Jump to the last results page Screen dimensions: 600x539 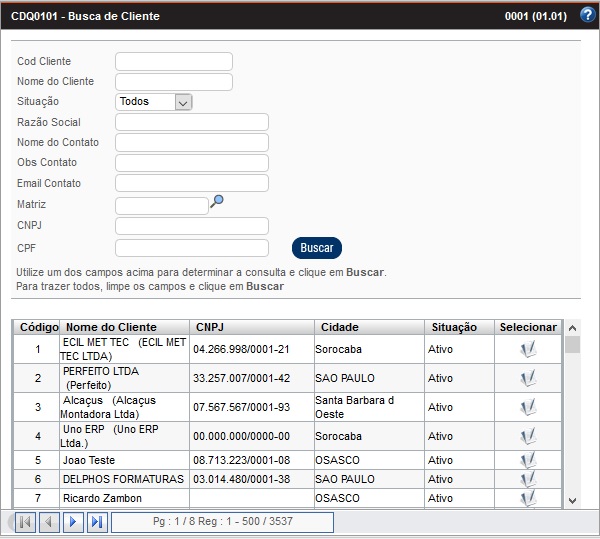(x=97, y=522)
